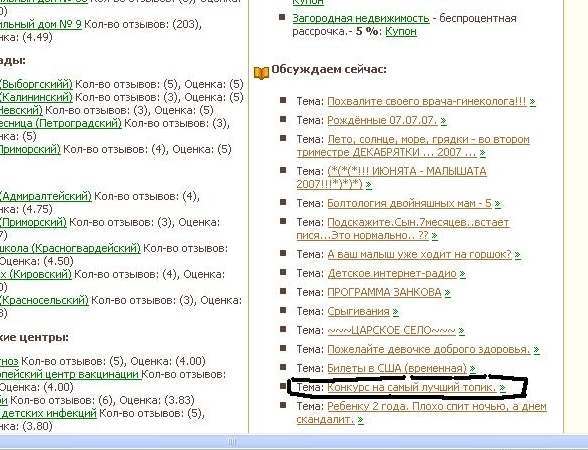Click the » arrow after Рождённые 07.07.07.
The width and height of the screenshot is (588, 450).
click(x=444, y=120)
